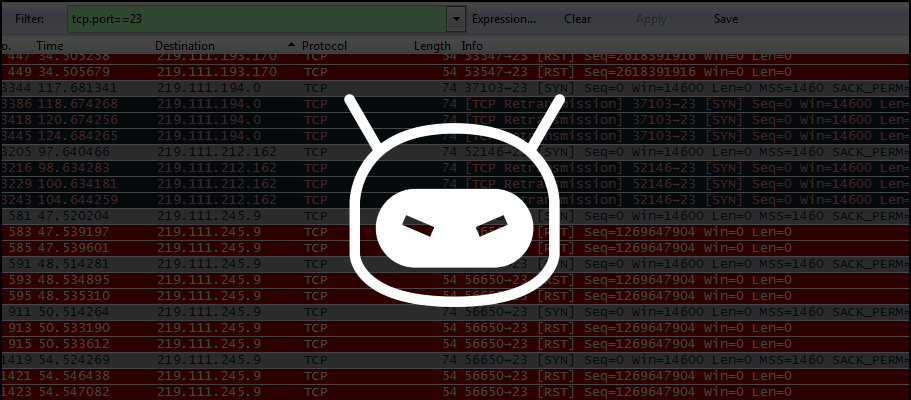
Task: Click TCP protocol cell in row 34.505679
Action: pos(315,72)
